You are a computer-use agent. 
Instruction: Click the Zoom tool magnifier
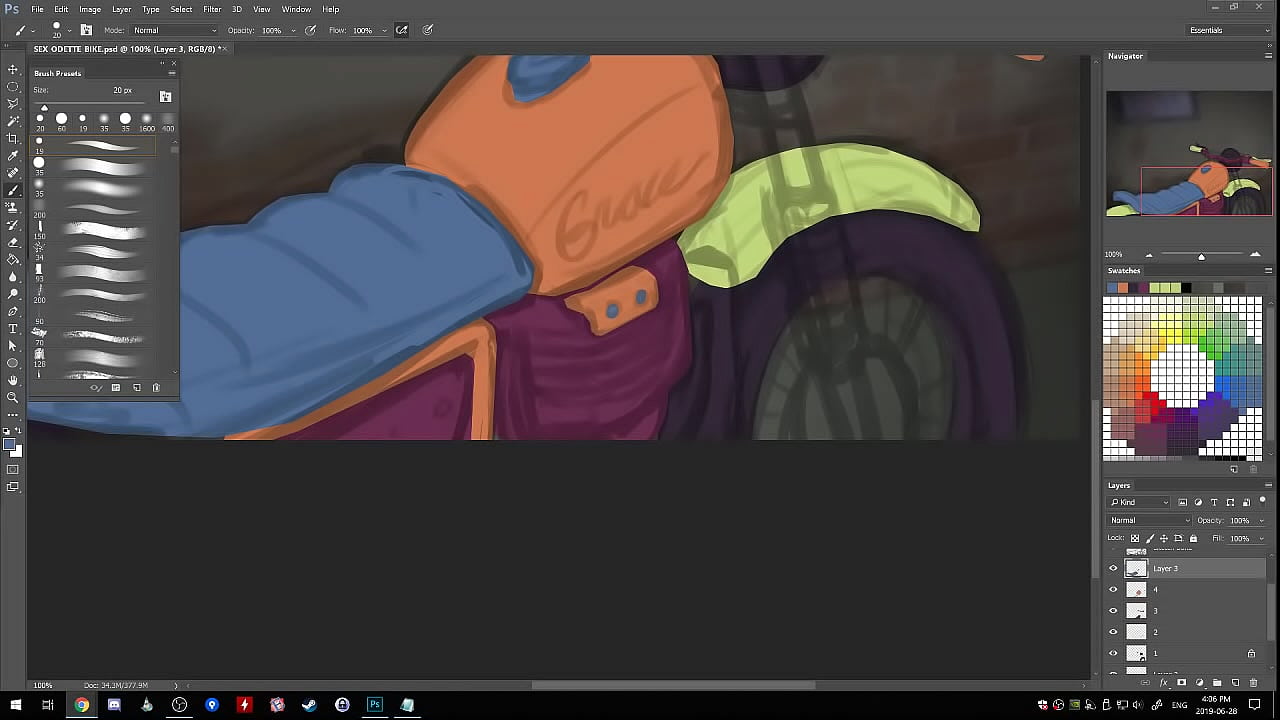coord(13,397)
